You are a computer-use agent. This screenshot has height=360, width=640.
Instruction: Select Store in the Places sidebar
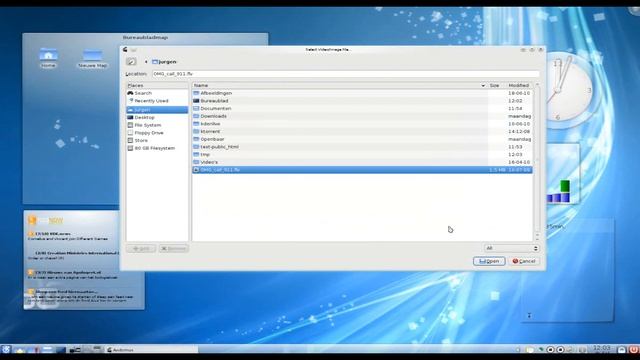(157, 140)
